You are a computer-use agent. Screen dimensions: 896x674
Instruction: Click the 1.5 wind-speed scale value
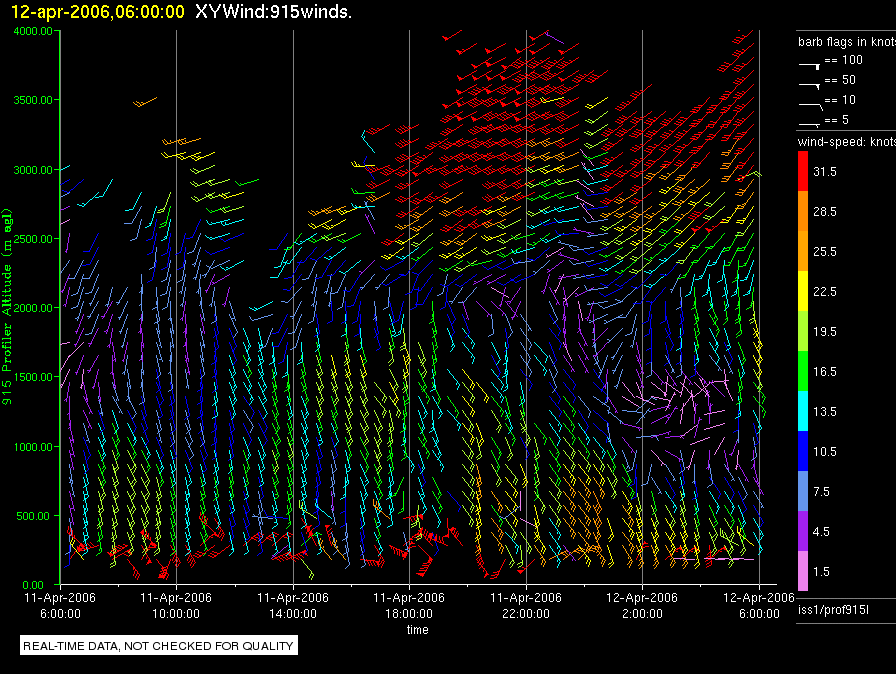click(821, 572)
